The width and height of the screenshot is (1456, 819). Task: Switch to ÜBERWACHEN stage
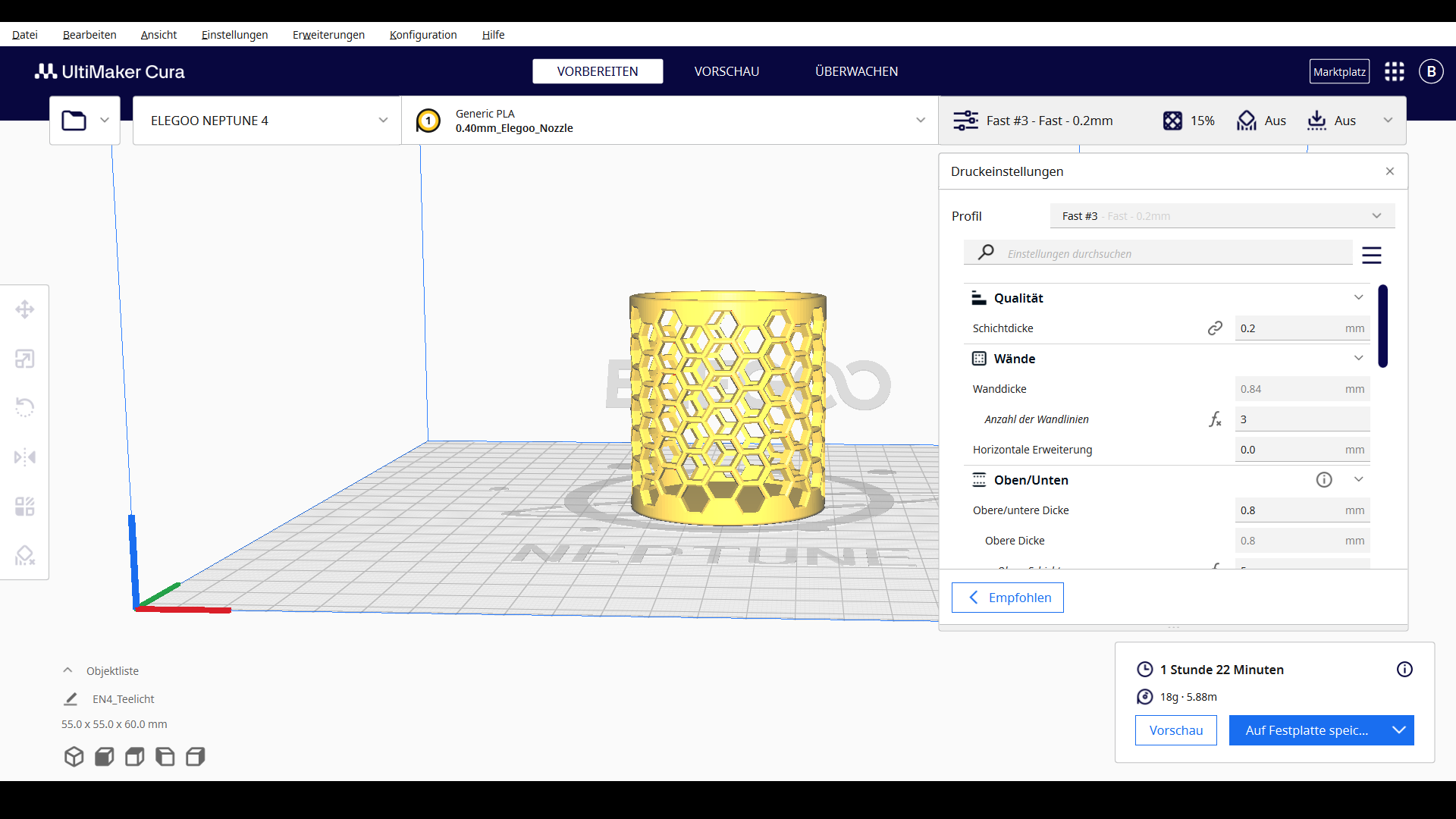point(856,71)
